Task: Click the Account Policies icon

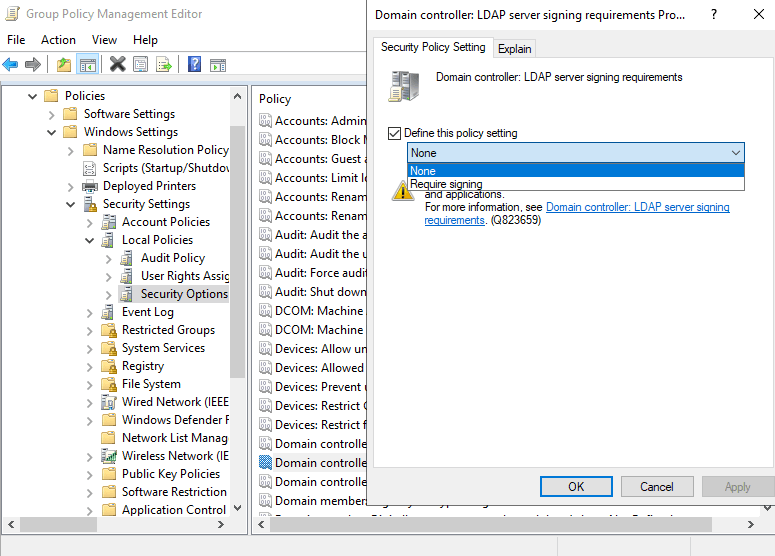Action: (108, 222)
